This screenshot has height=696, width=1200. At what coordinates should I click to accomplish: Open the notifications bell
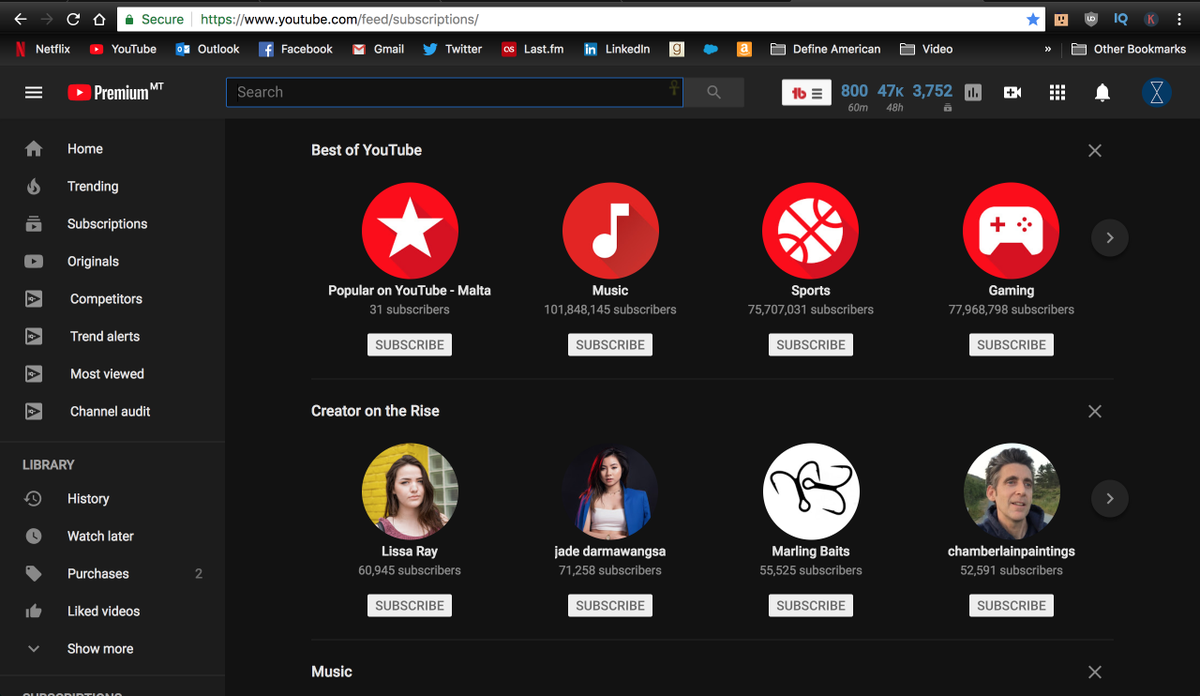(x=1102, y=92)
